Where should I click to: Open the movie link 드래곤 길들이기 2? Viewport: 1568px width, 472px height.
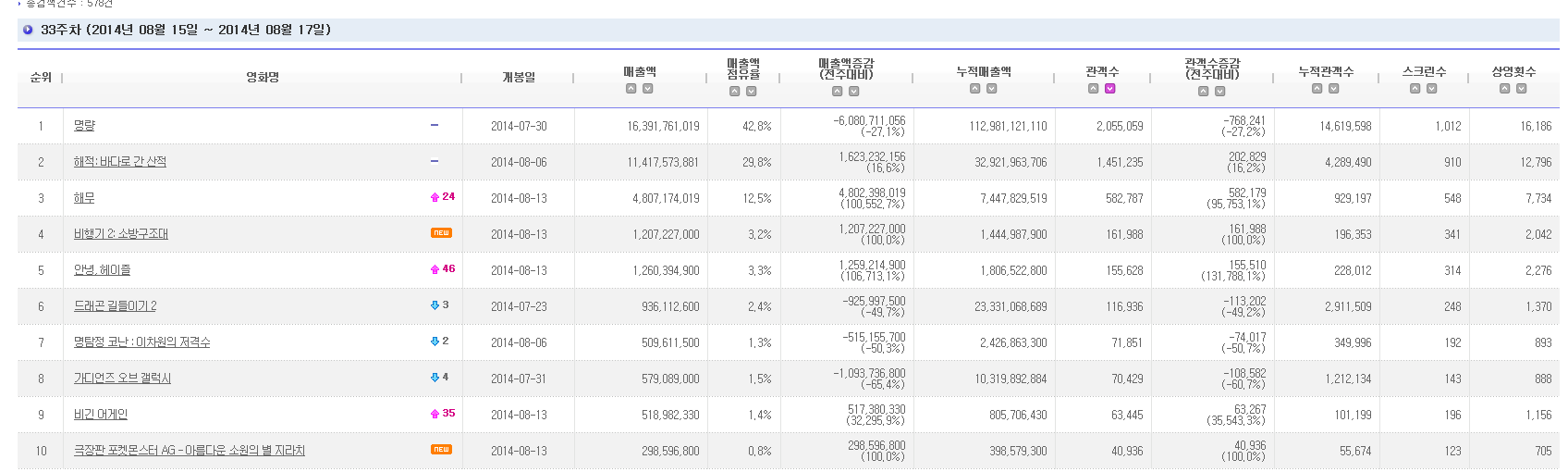[x=116, y=306]
